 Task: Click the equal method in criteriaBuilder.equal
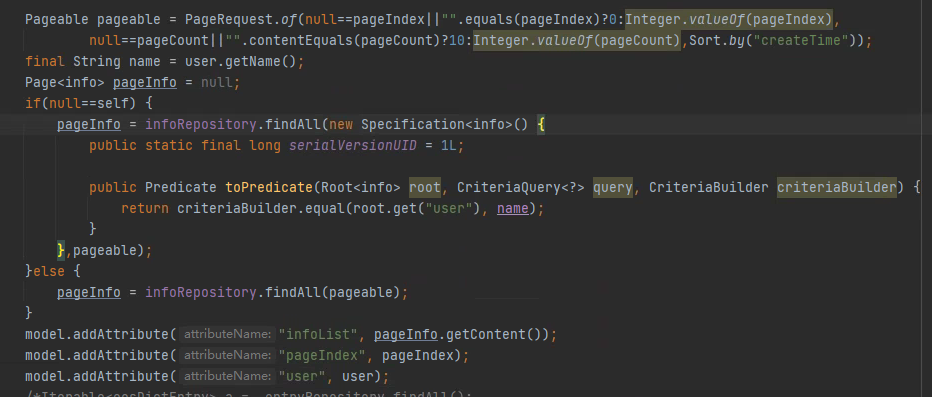click(325, 209)
